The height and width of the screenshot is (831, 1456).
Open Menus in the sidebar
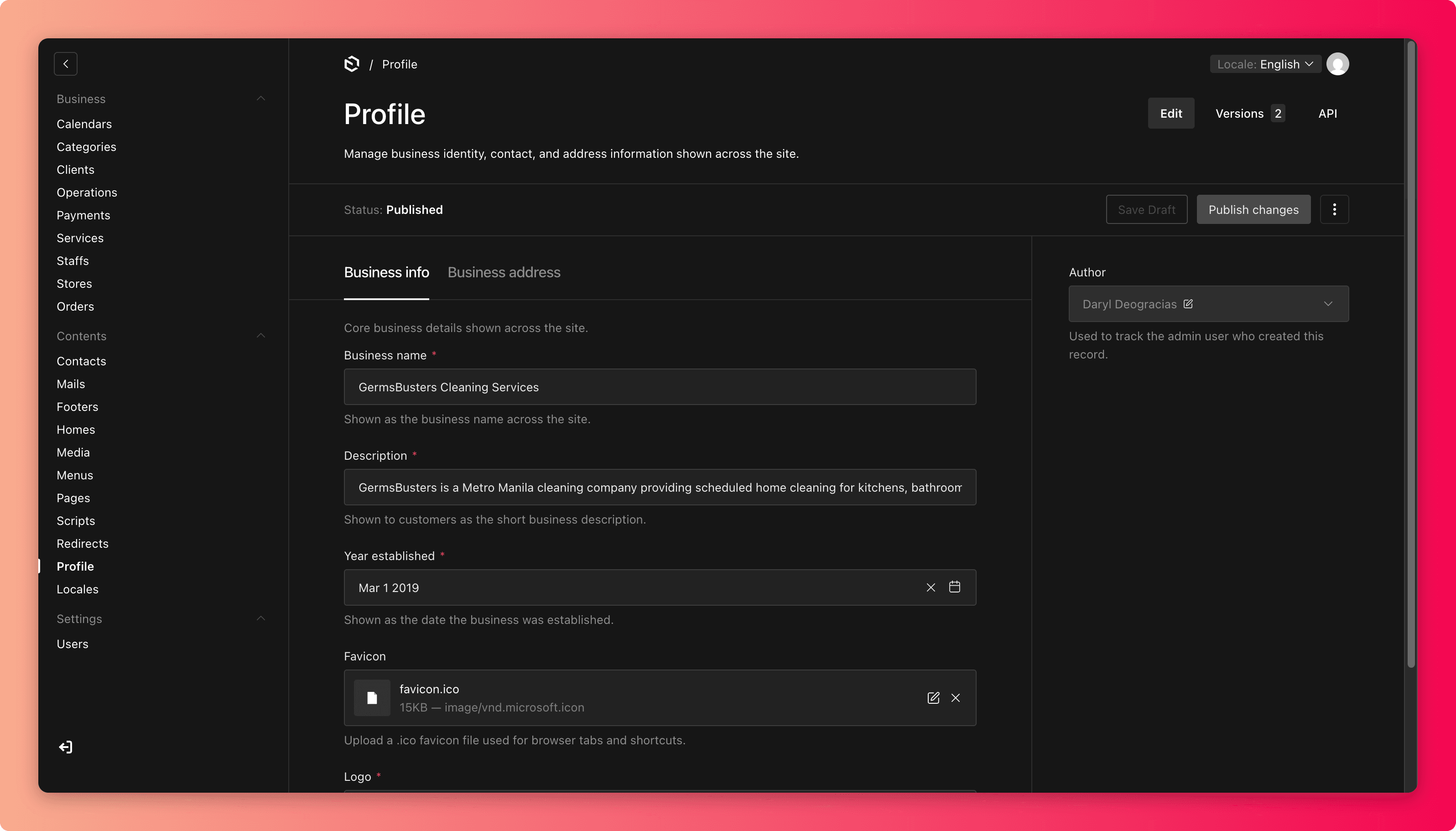[75, 475]
